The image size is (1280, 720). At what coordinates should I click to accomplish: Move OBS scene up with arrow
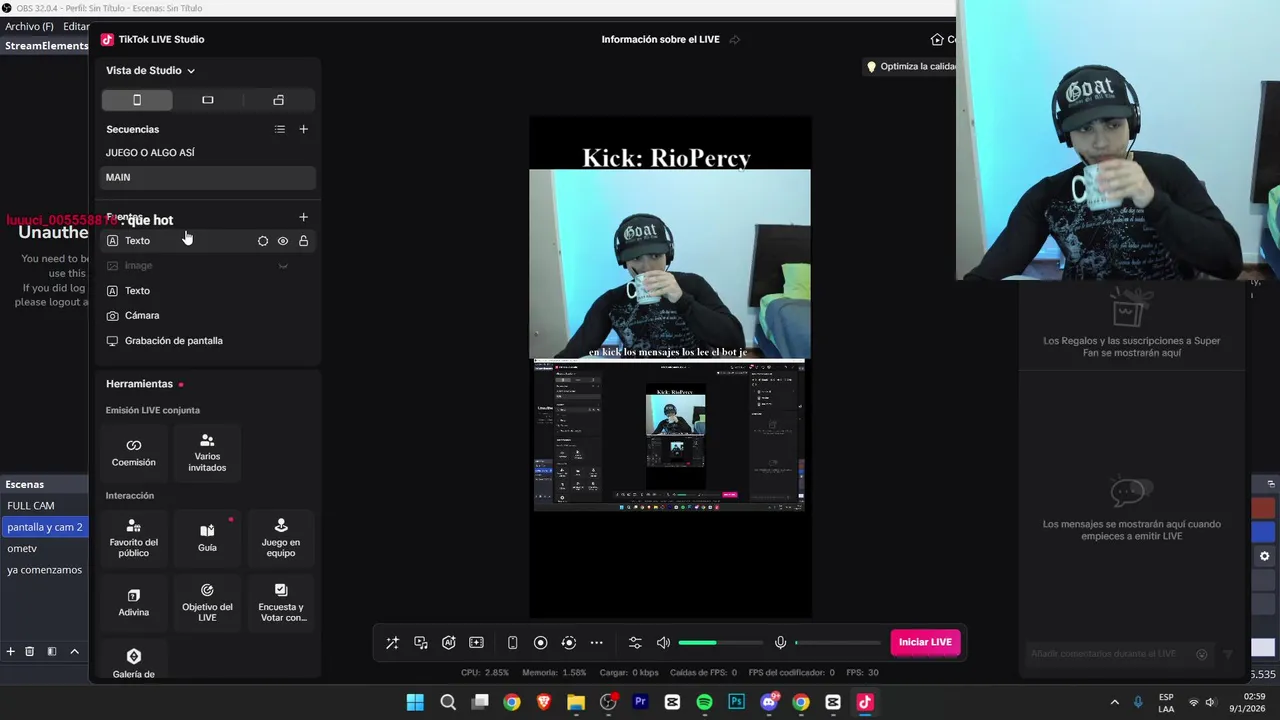74,651
